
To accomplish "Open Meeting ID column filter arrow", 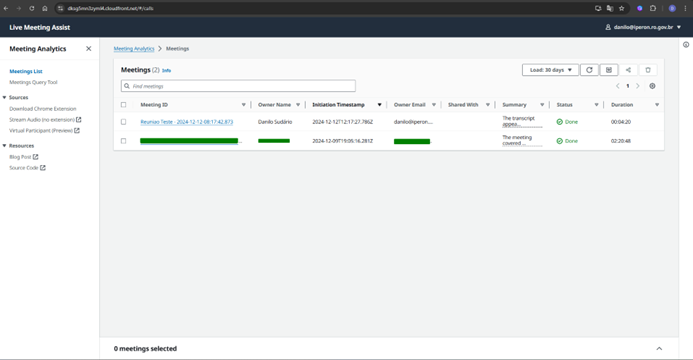I will (244, 105).
